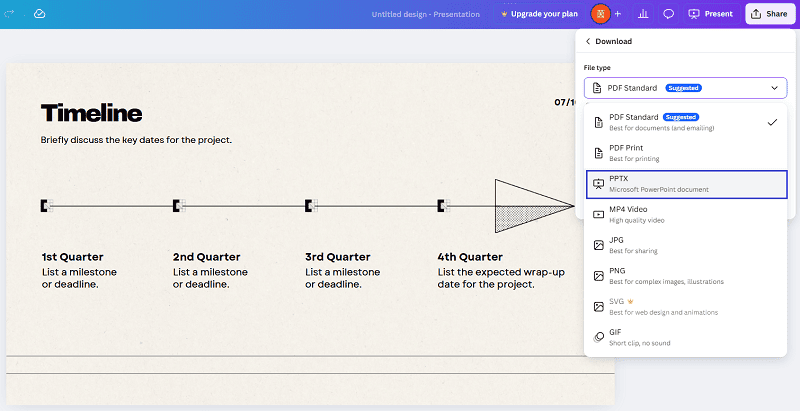Click the Share button
This screenshot has height=411, width=800.
pos(770,14)
